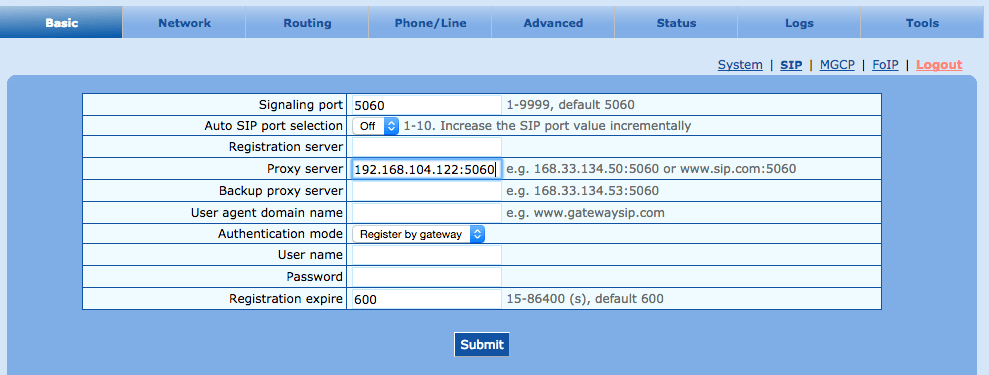
Task: Expand the Auto SIP port selection dropdown
Action: (x=375, y=126)
